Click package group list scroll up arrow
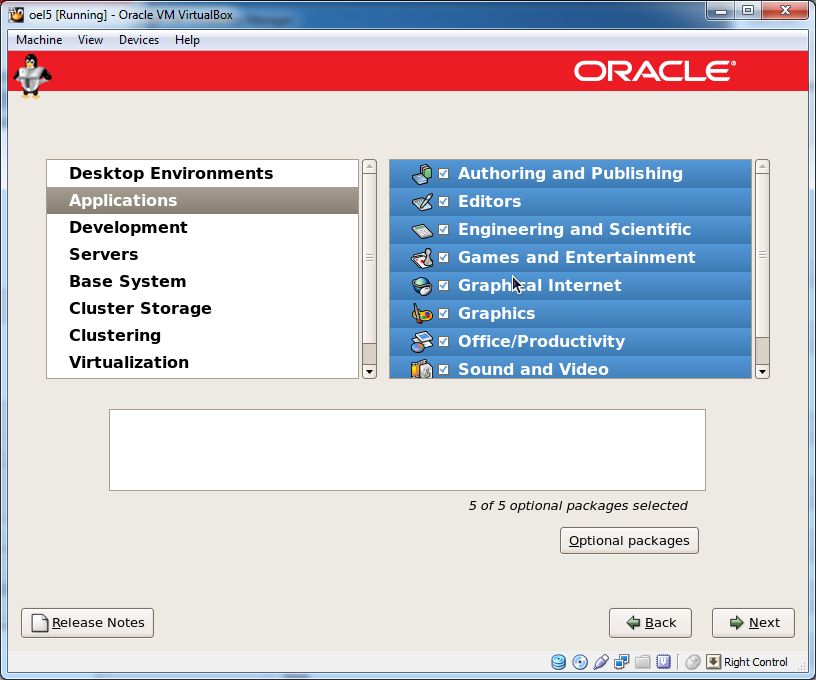 click(762, 166)
